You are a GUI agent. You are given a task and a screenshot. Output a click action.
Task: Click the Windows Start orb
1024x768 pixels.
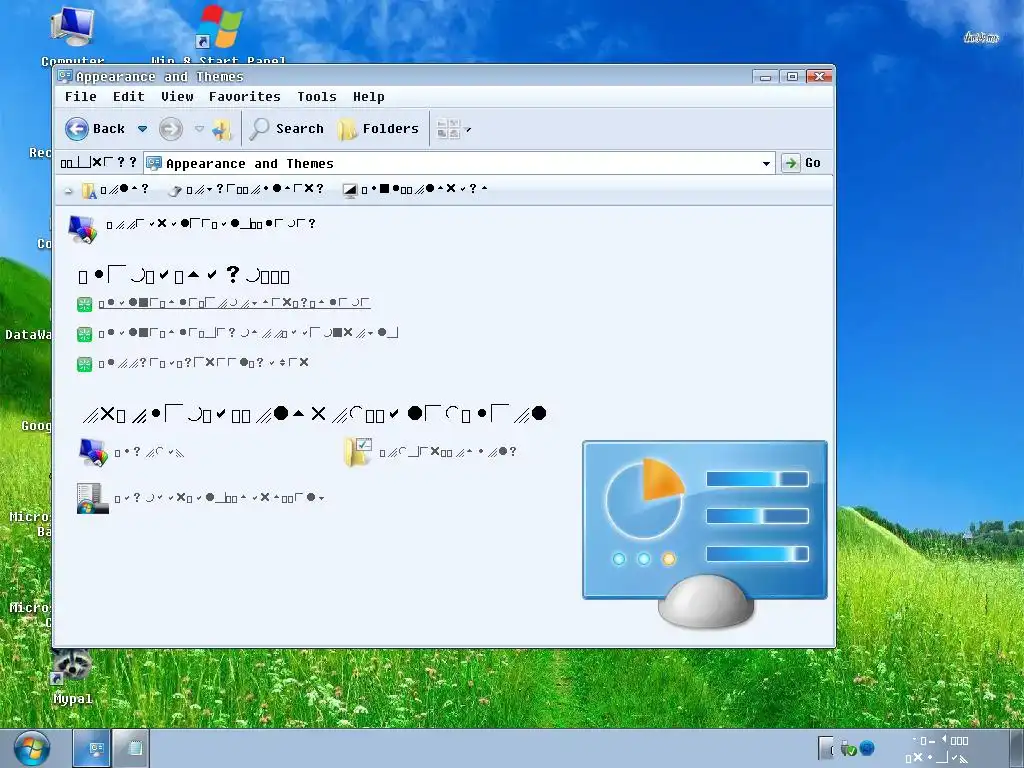tap(32, 748)
